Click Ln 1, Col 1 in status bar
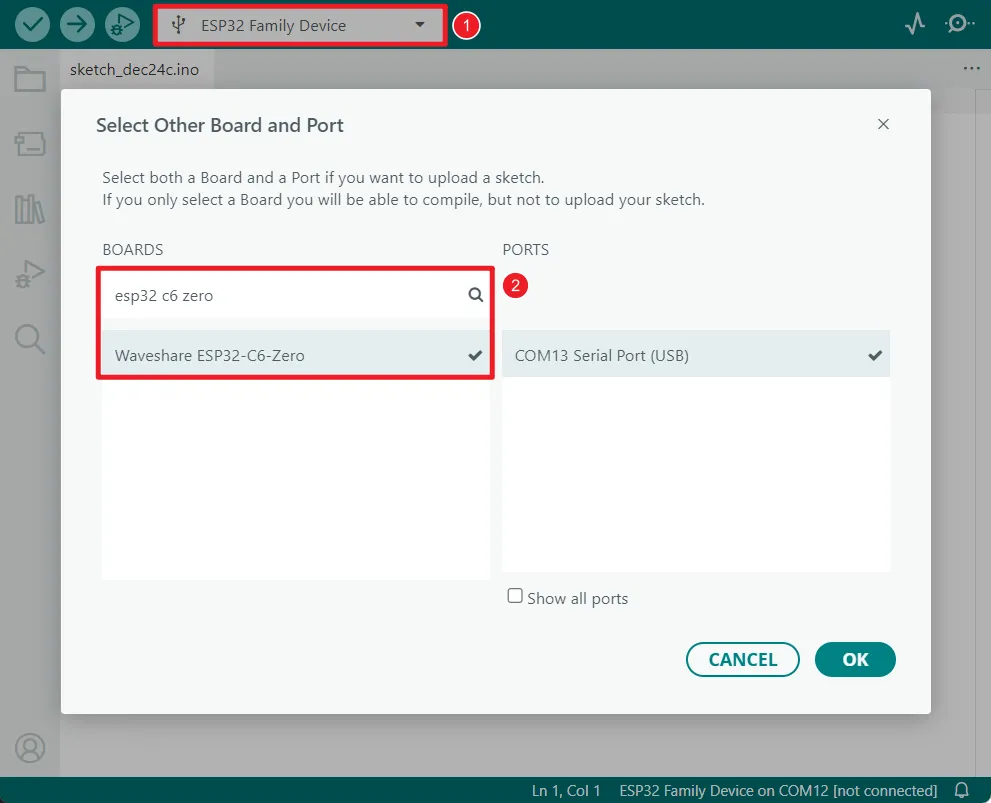 pyautogui.click(x=566, y=789)
